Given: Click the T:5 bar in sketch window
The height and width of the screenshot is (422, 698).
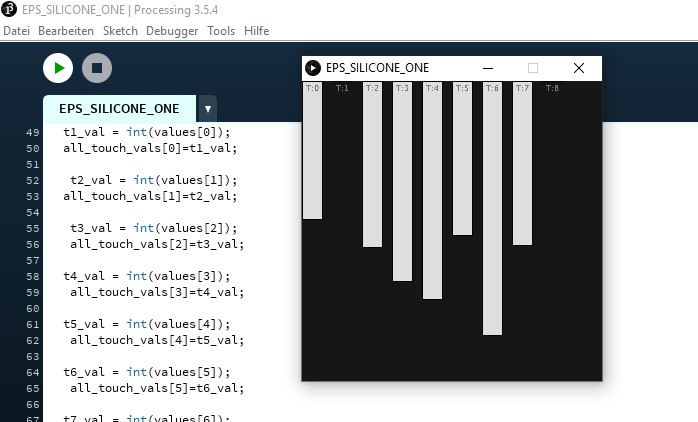Looking at the screenshot, I should point(463,158).
